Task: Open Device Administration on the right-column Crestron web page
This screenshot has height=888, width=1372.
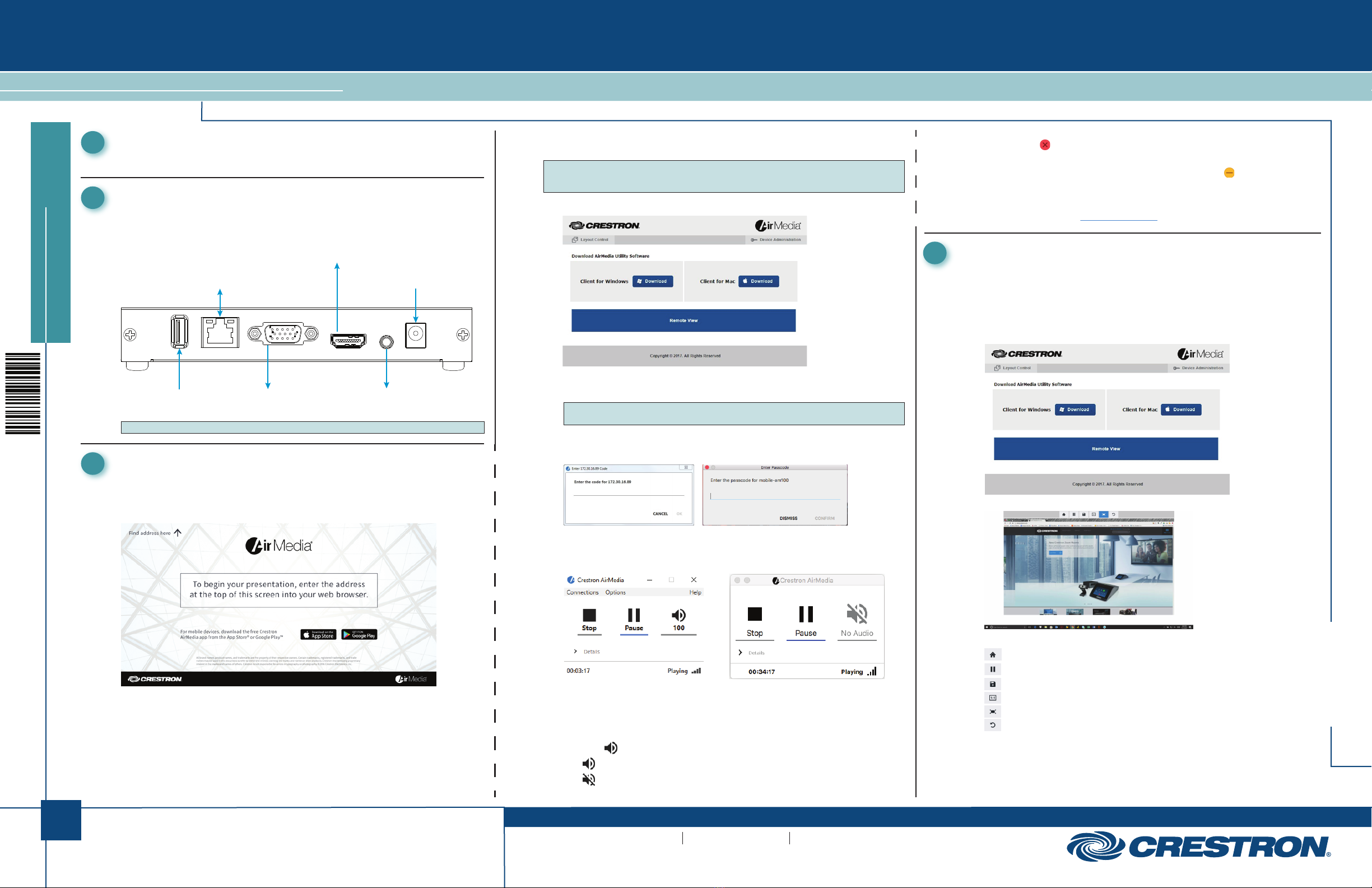Action: coord(1198,368)
